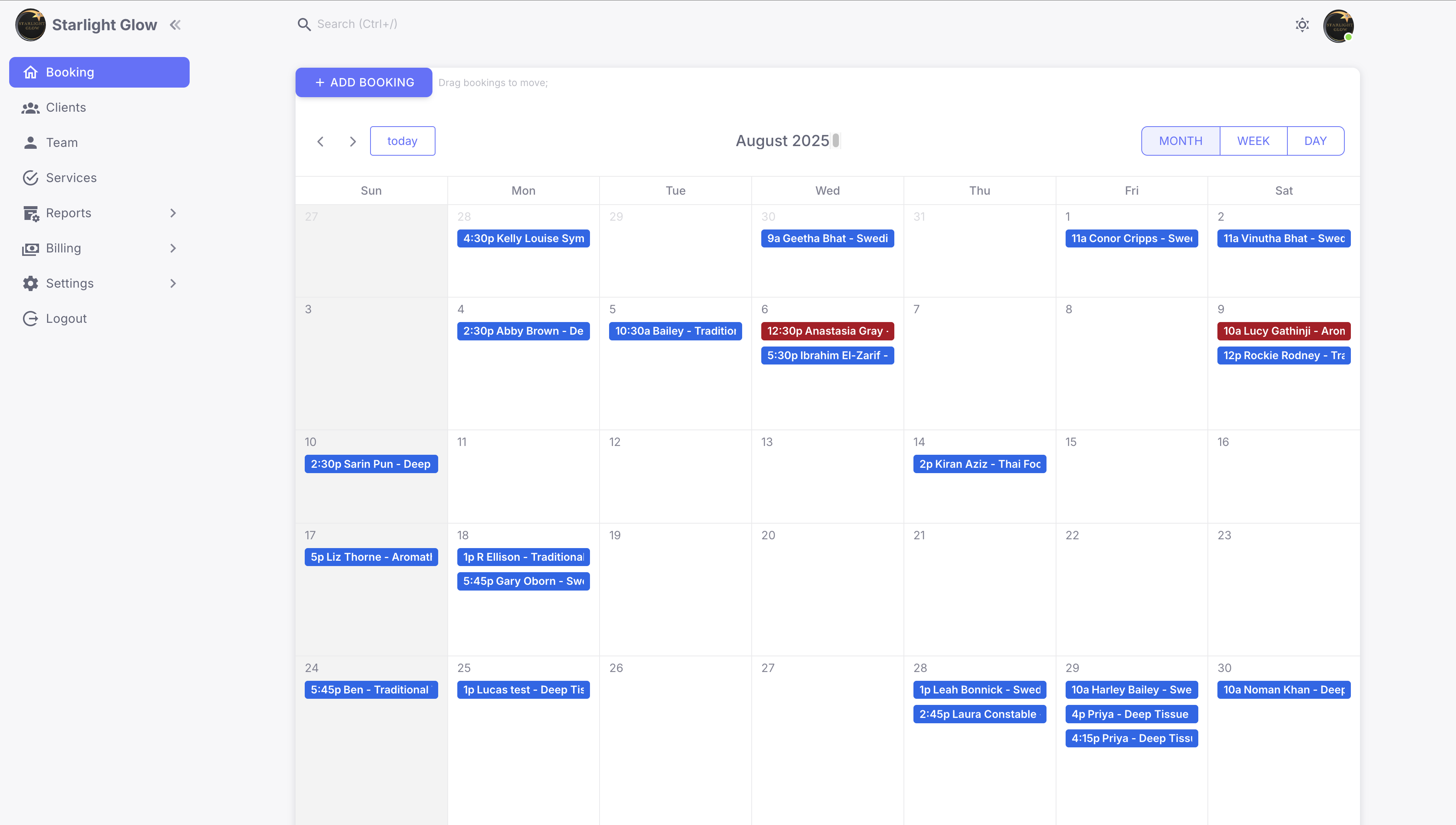Go to previous month arrow
The width and height of the screenshot is (1456, 825).
coord(320,142)
